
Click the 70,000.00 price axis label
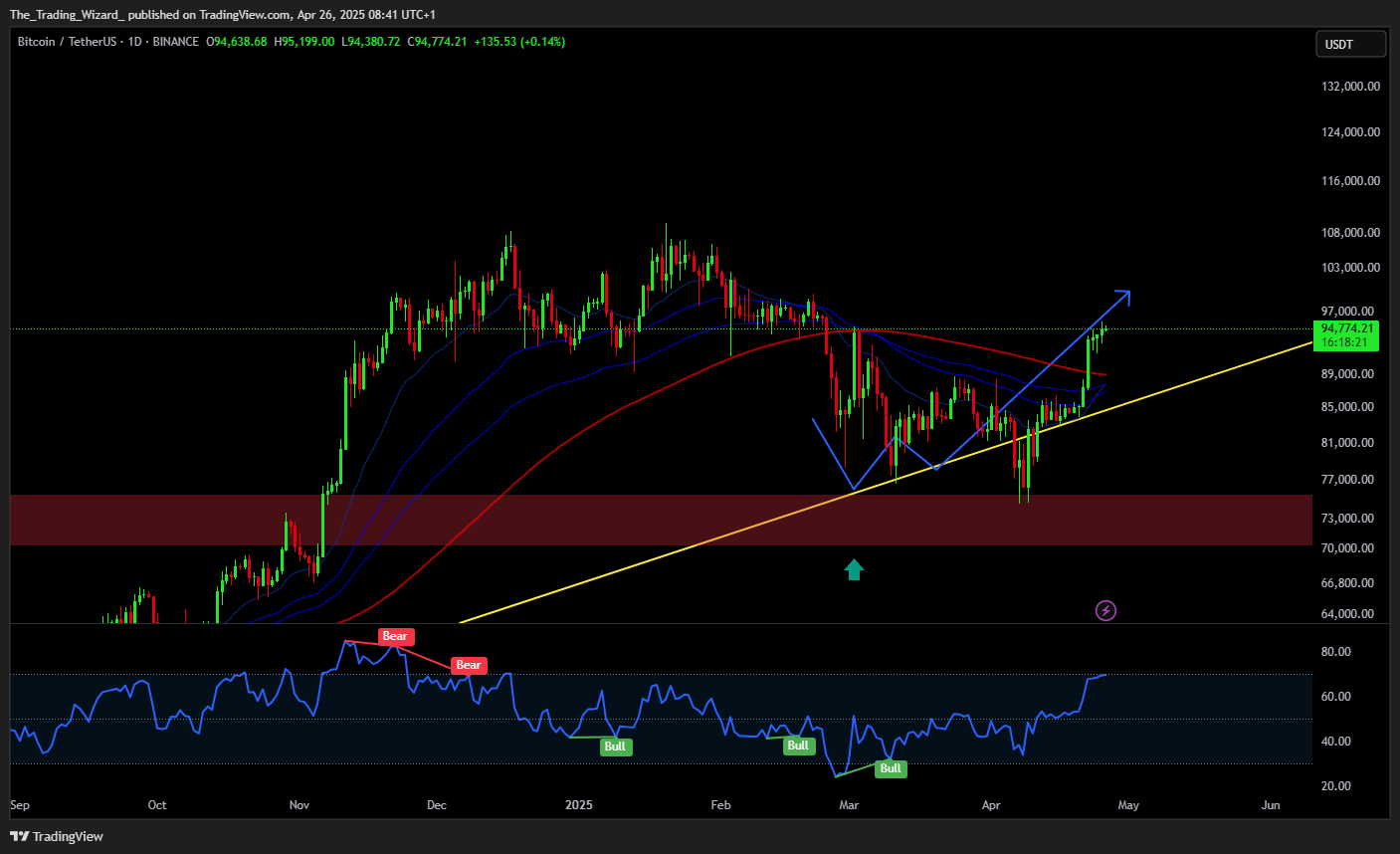point(1347,548)
